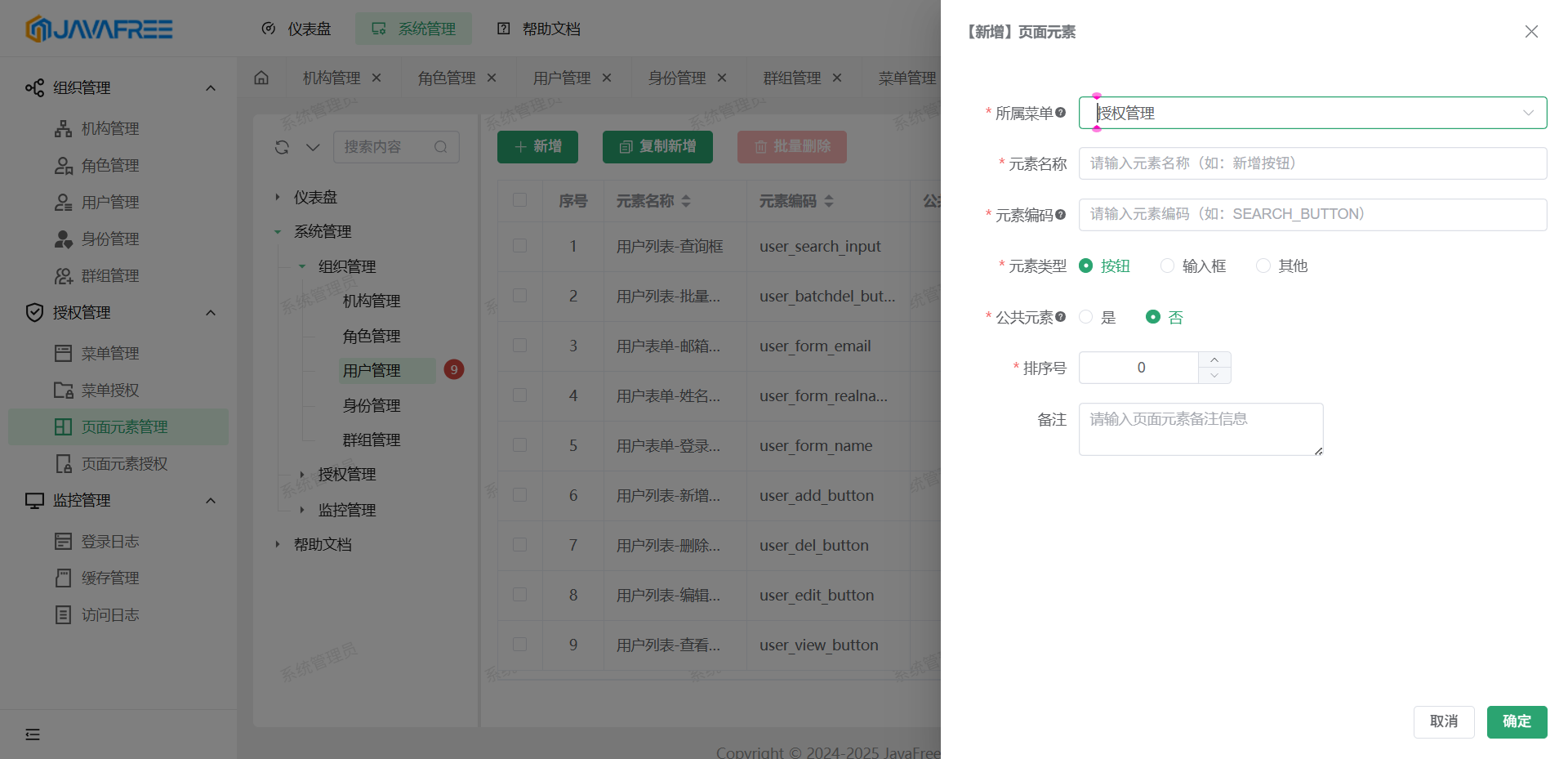Screen dimensions: 1568x759
Task: Set 公共元素 to 是
Action: (1086, 317)
